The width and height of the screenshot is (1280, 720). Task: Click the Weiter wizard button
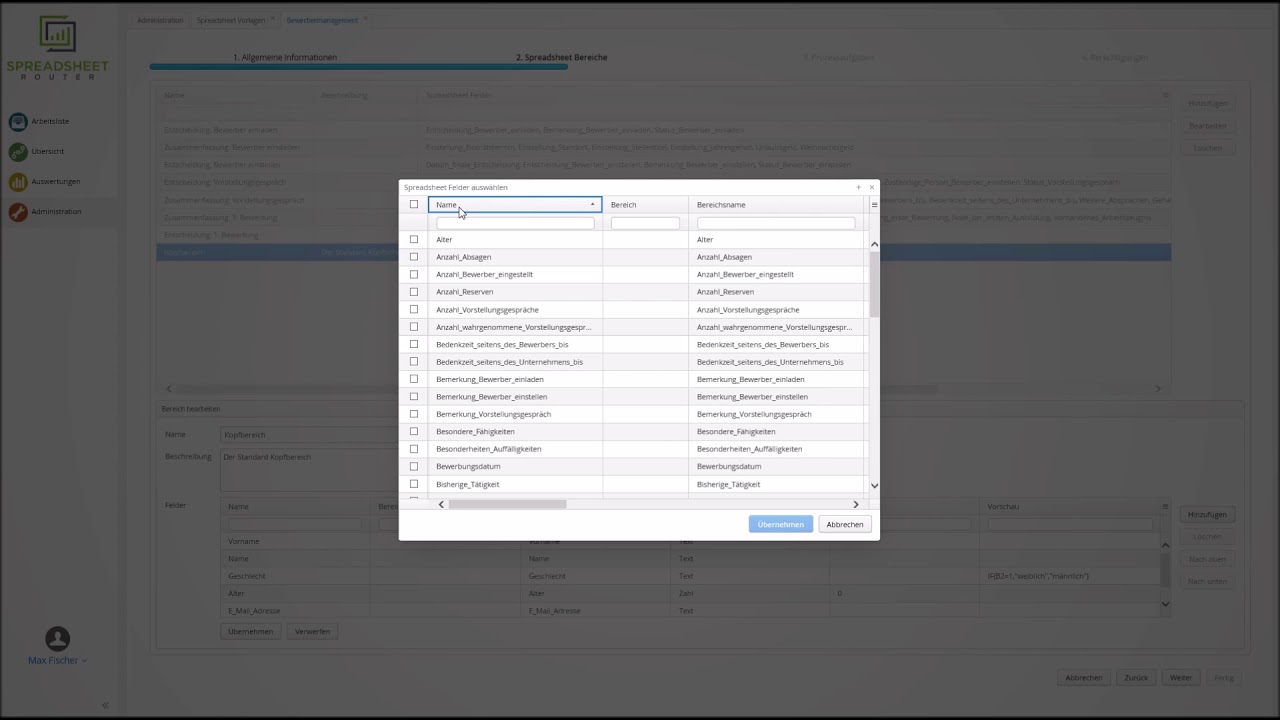(x=1181, y=677)
